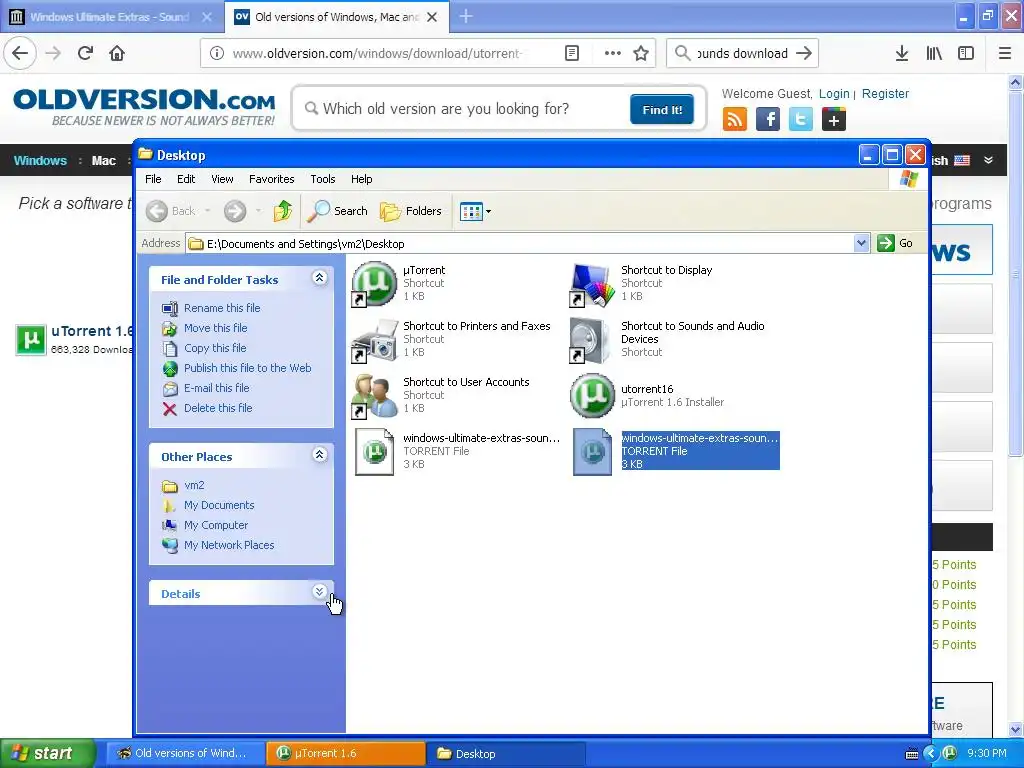
Task: Click the RSS feed icon on OldVersion
Action: (735, 120)
